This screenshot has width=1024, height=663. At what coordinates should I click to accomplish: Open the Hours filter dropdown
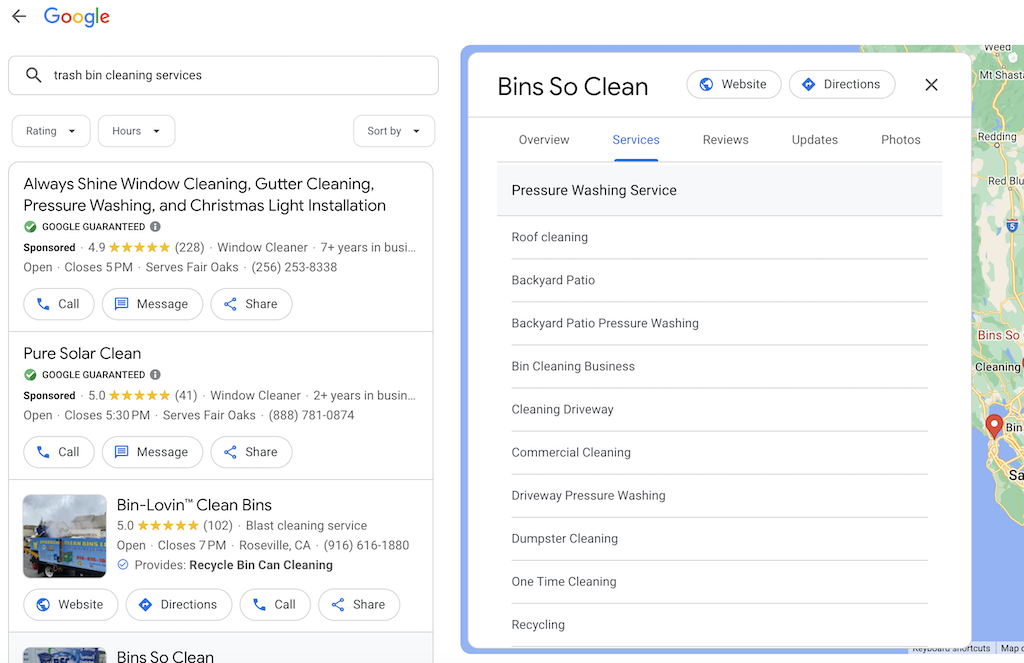tap(136, 131)
